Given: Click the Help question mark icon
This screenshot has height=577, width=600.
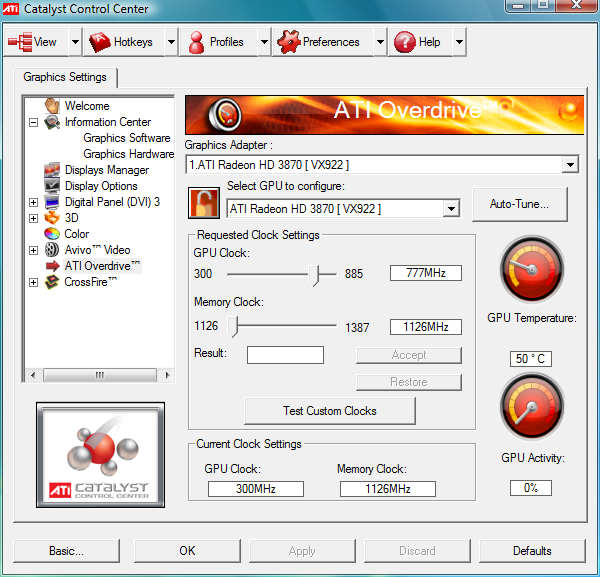Looking at the screenshot, I should [x=405, y=42].
